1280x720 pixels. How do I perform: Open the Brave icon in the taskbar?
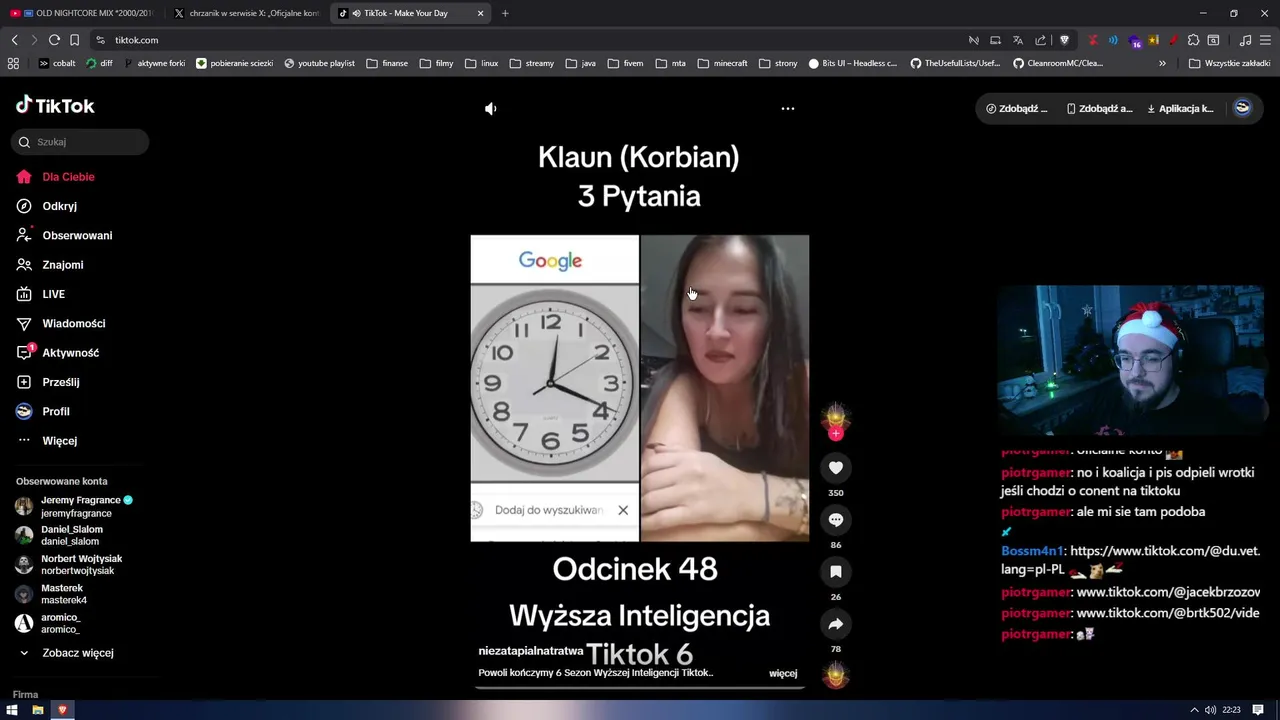[x=62, y=710]
